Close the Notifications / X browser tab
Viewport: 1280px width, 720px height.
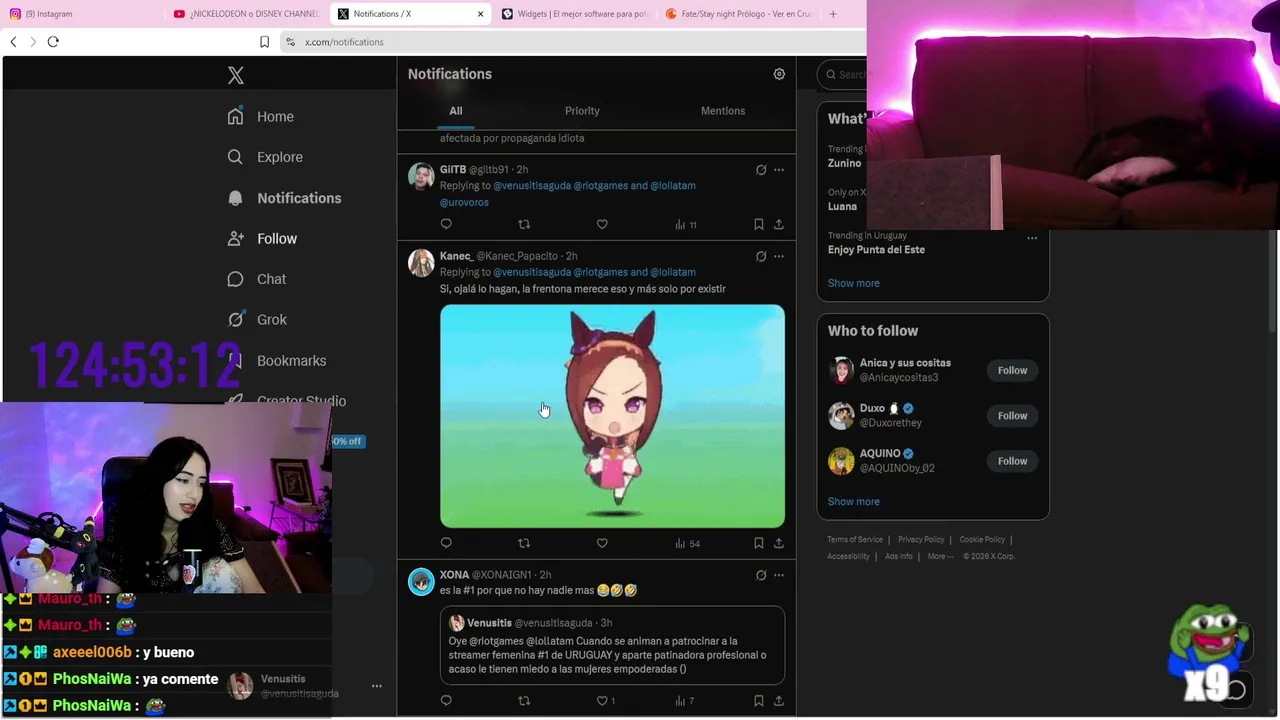[x=480, y=14]
